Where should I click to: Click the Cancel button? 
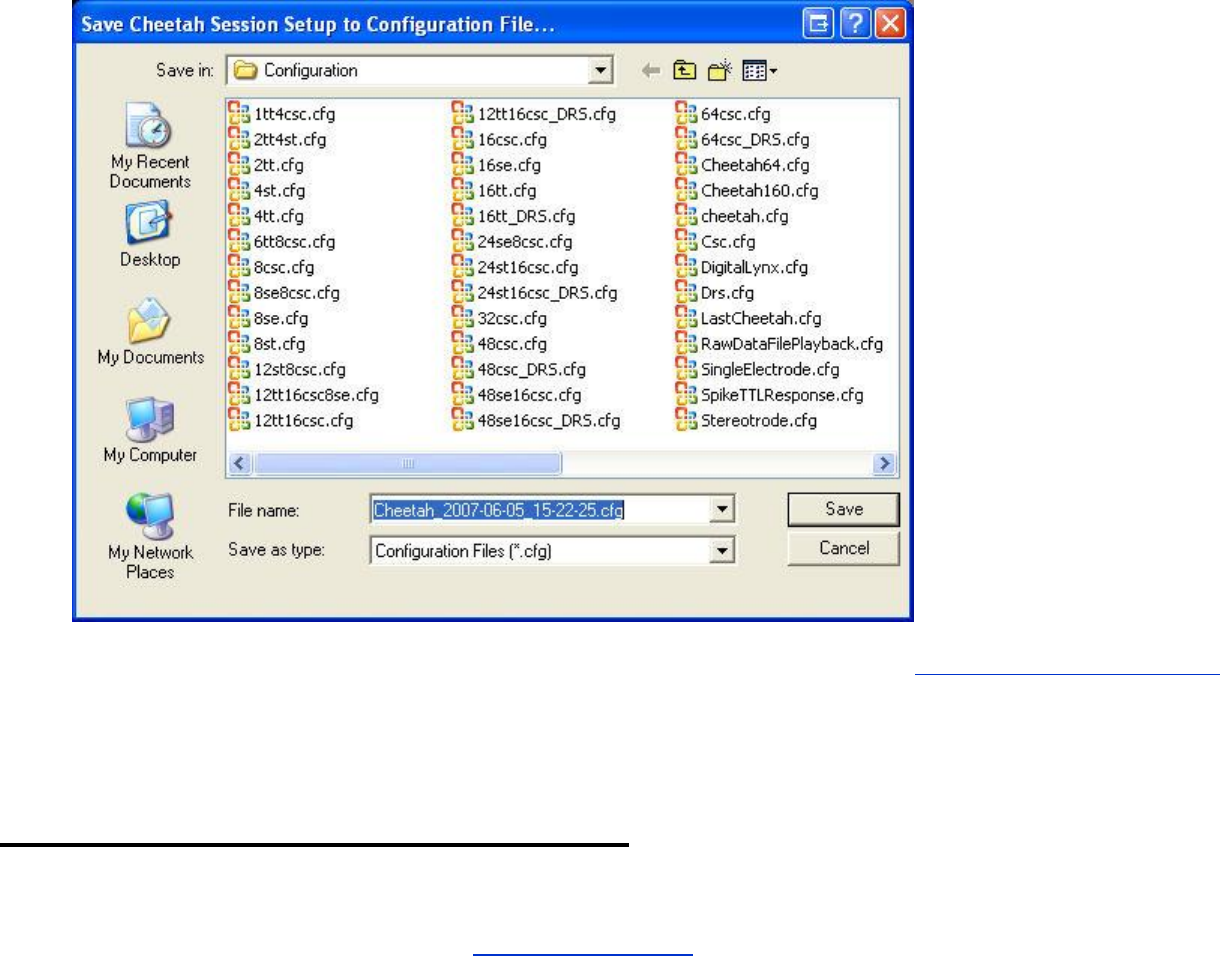pyautogui.click(x=844, y=548)
